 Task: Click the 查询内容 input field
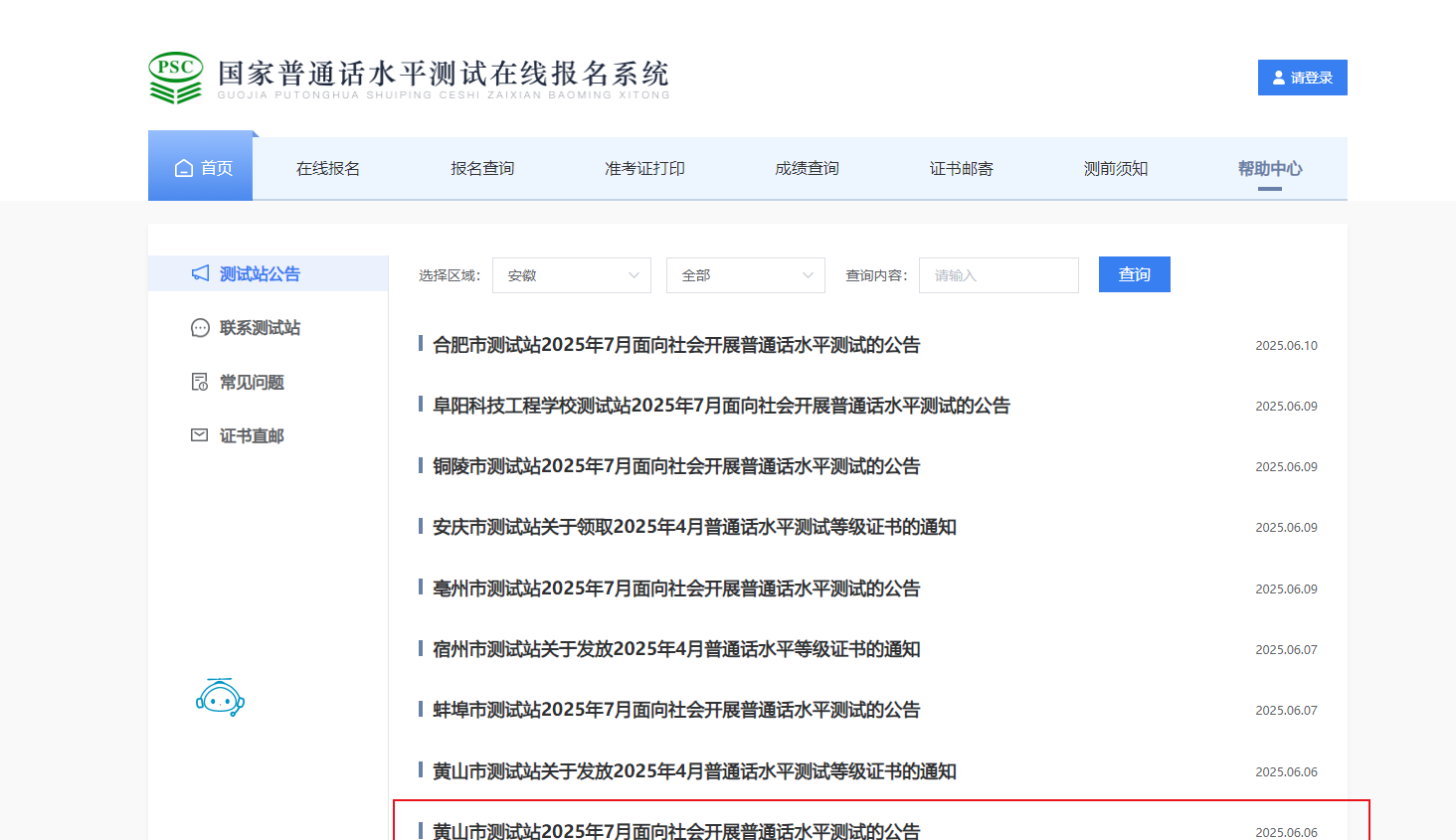click(999, 275)
